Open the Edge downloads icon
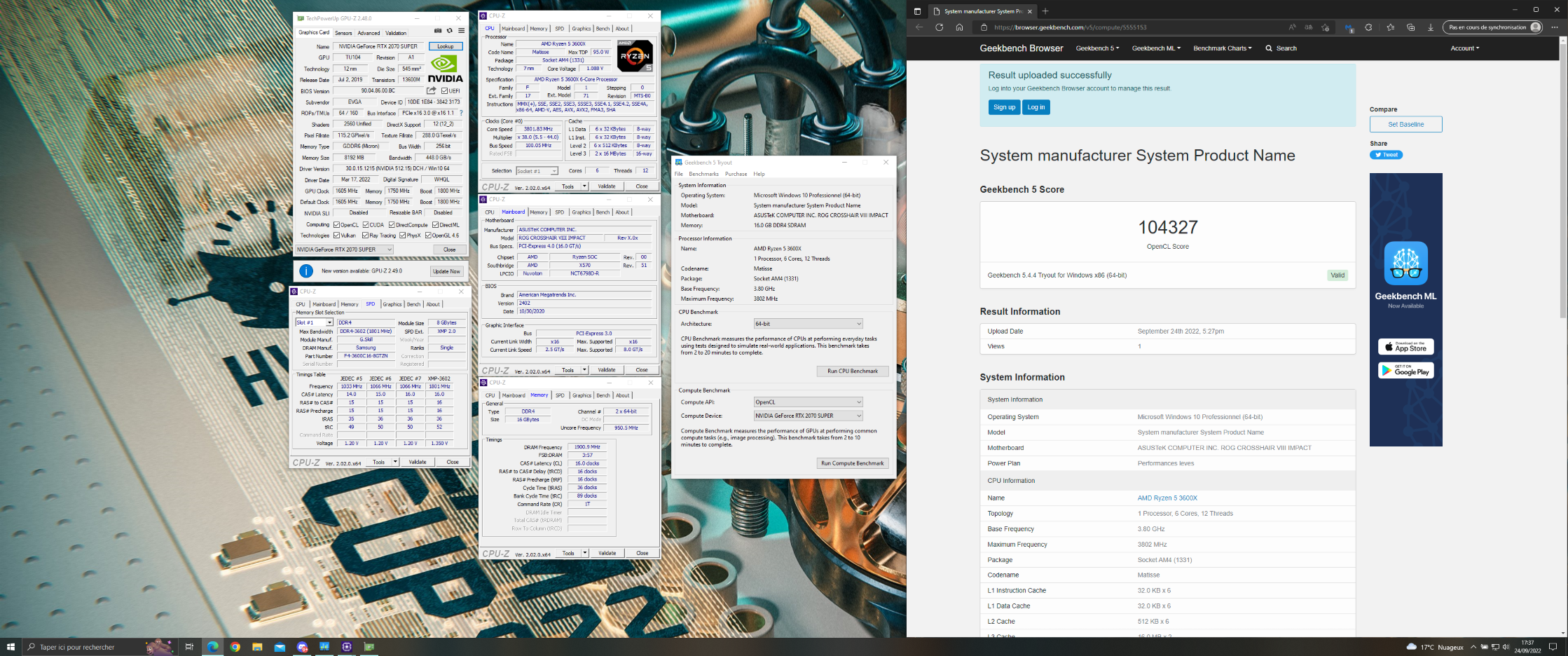This screenshot has width=1568, height=656. 1430,27
